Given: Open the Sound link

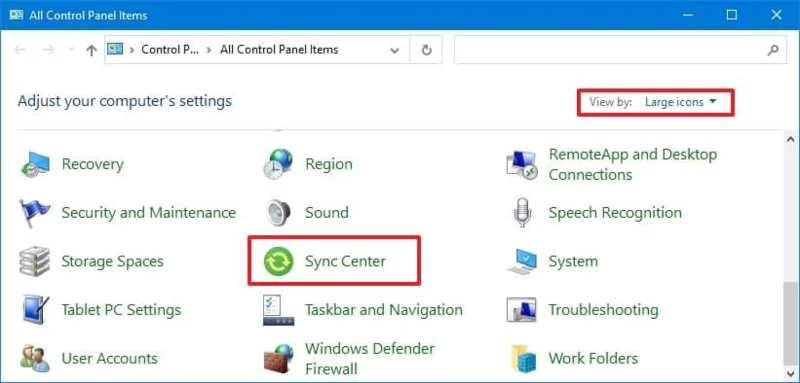Looking at the screenshot, I should [327, 212].
